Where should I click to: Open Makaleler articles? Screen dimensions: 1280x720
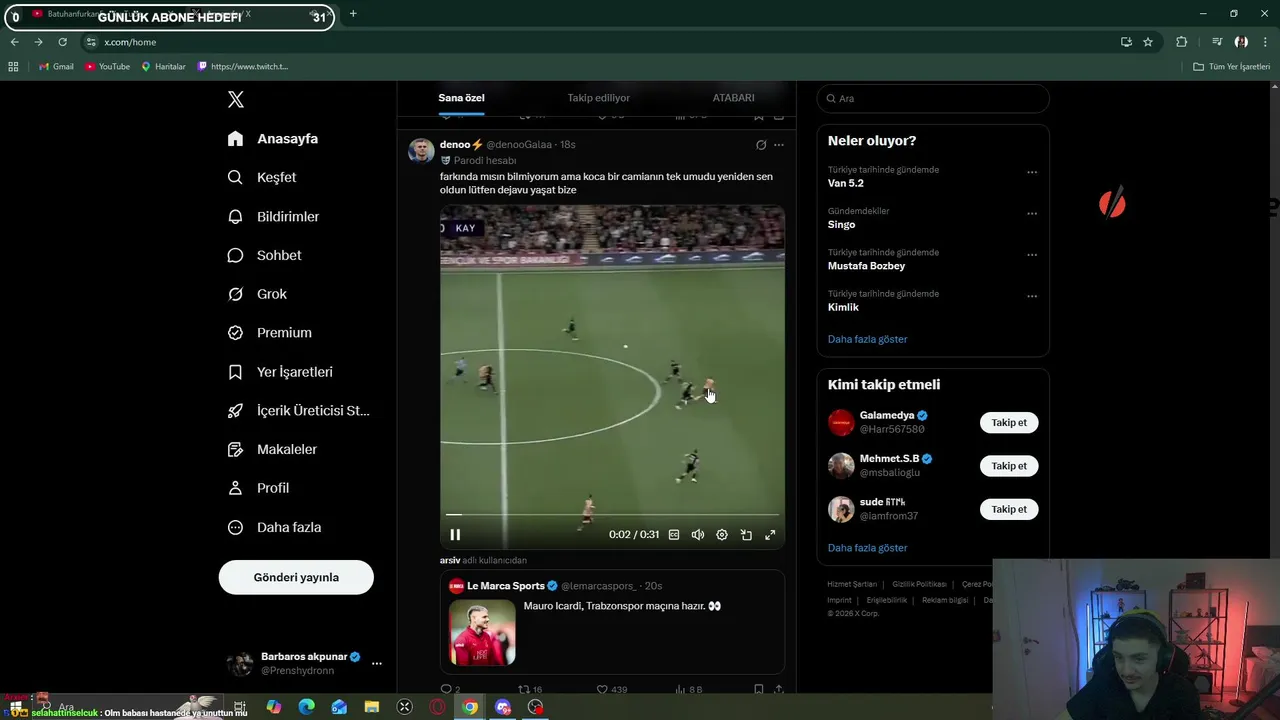[272, 449]
